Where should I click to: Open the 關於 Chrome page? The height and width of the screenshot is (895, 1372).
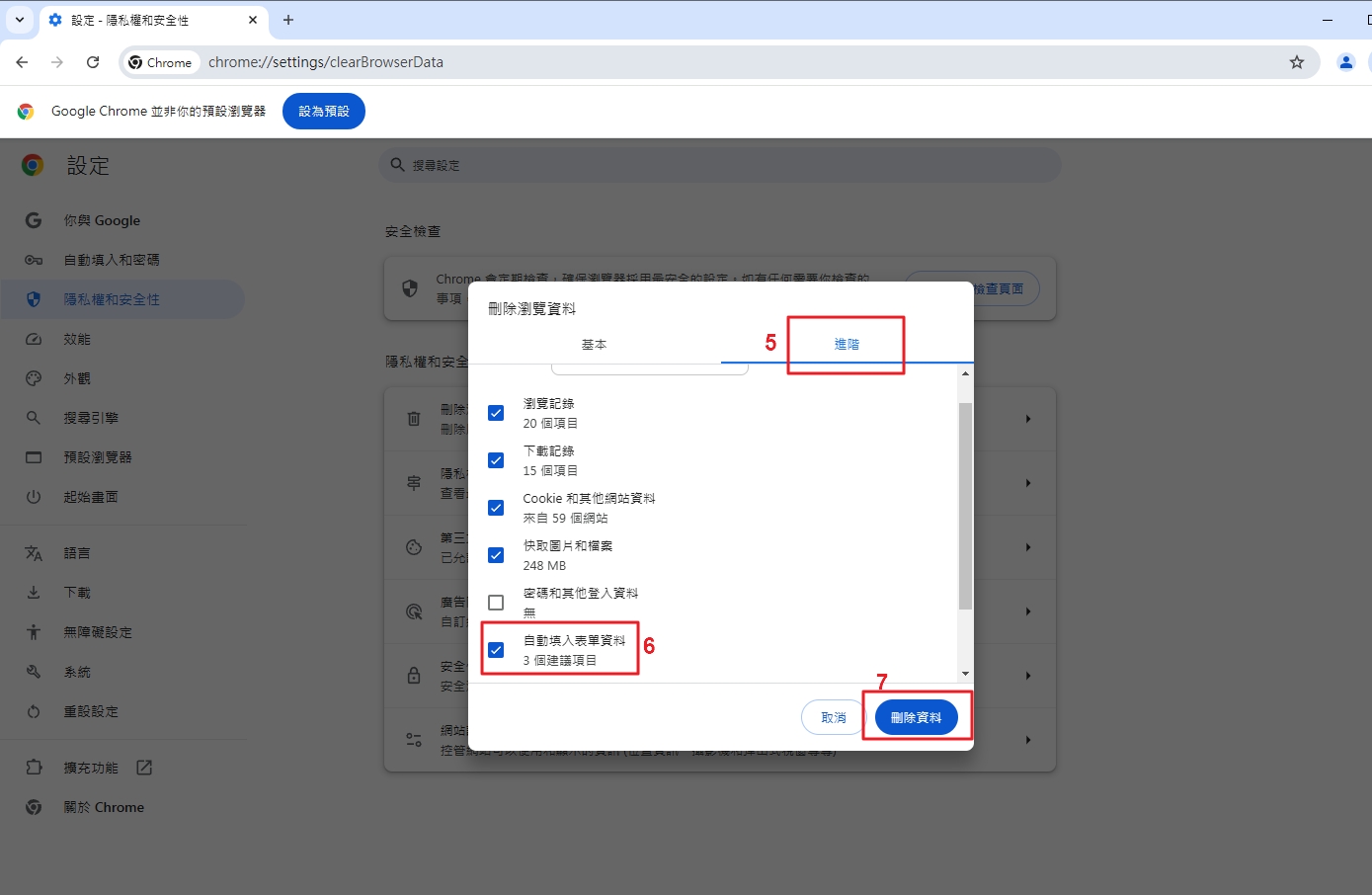tap(104, 807)
